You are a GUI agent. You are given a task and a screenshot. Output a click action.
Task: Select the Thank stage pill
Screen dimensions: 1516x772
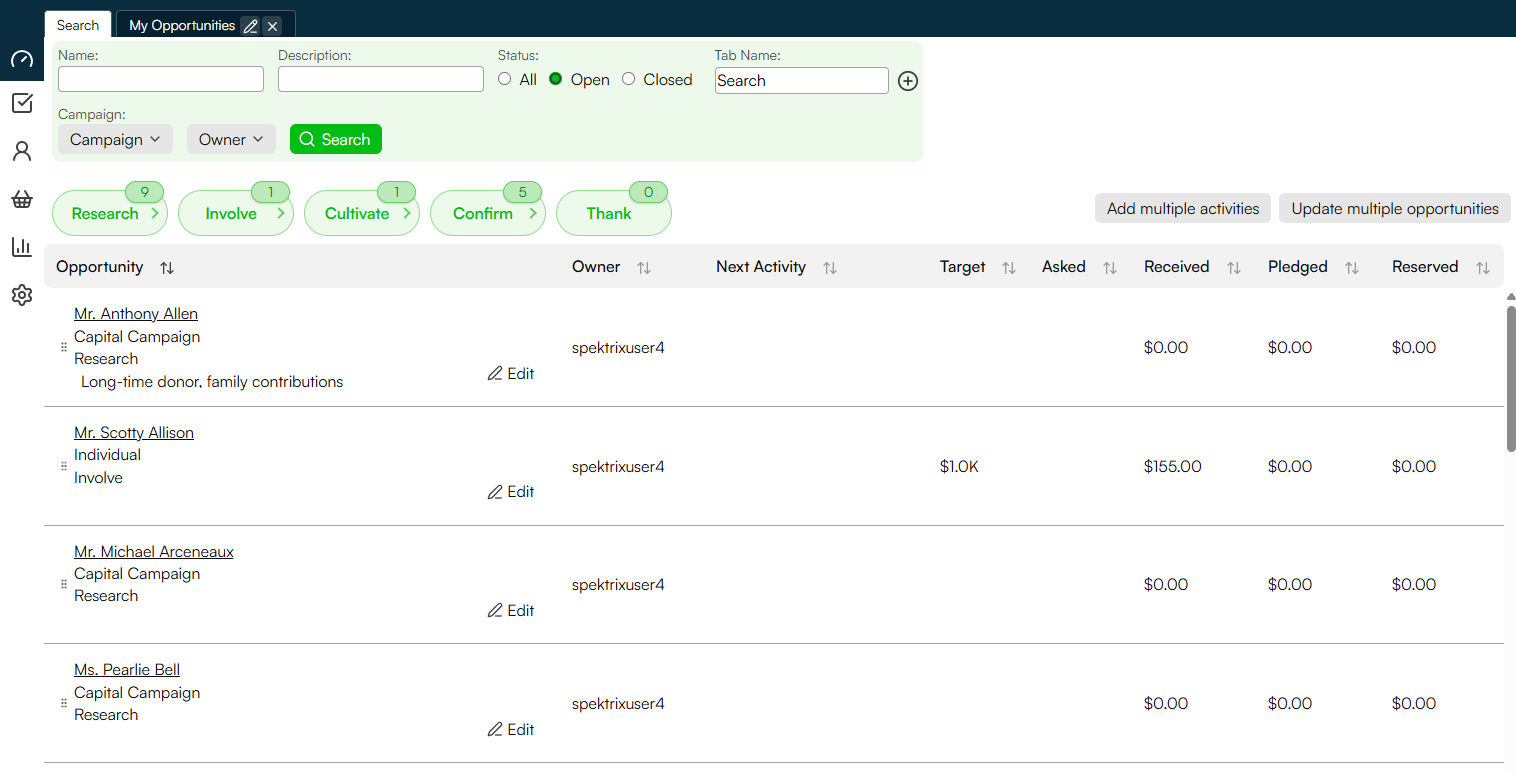(614, 213)
